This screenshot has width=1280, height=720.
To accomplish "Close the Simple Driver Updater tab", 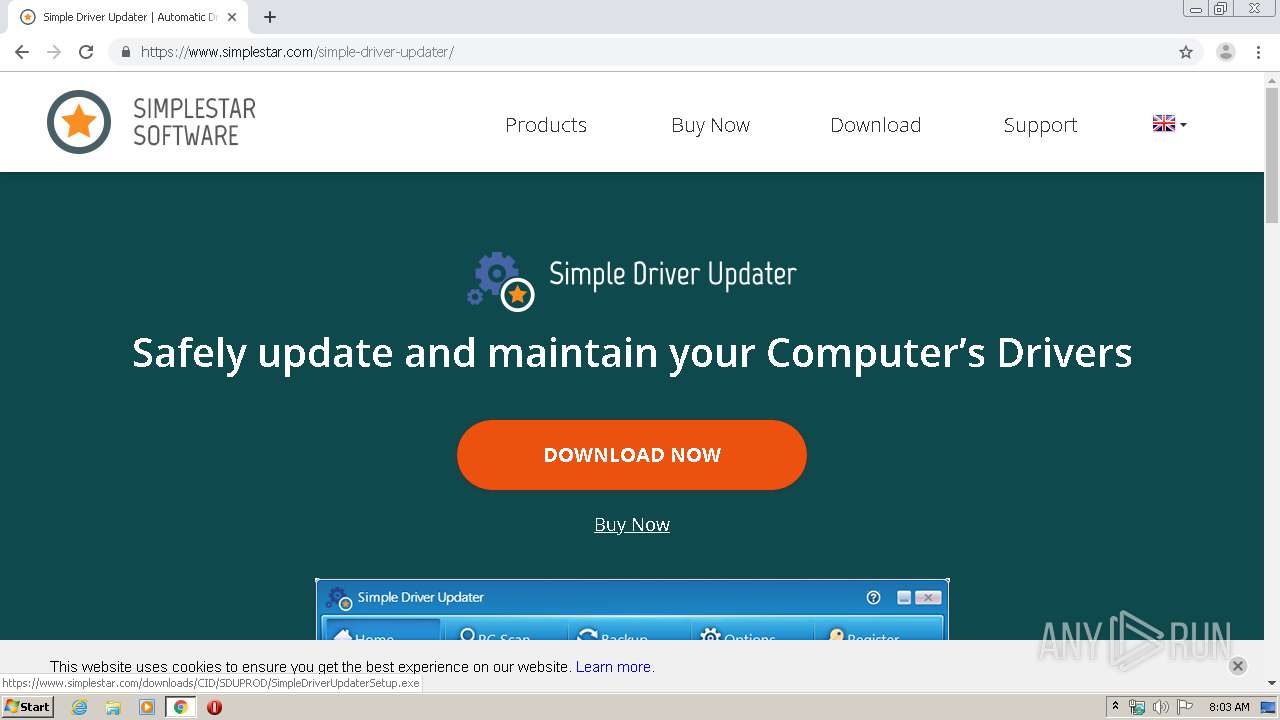I will [x=232, y=17].
